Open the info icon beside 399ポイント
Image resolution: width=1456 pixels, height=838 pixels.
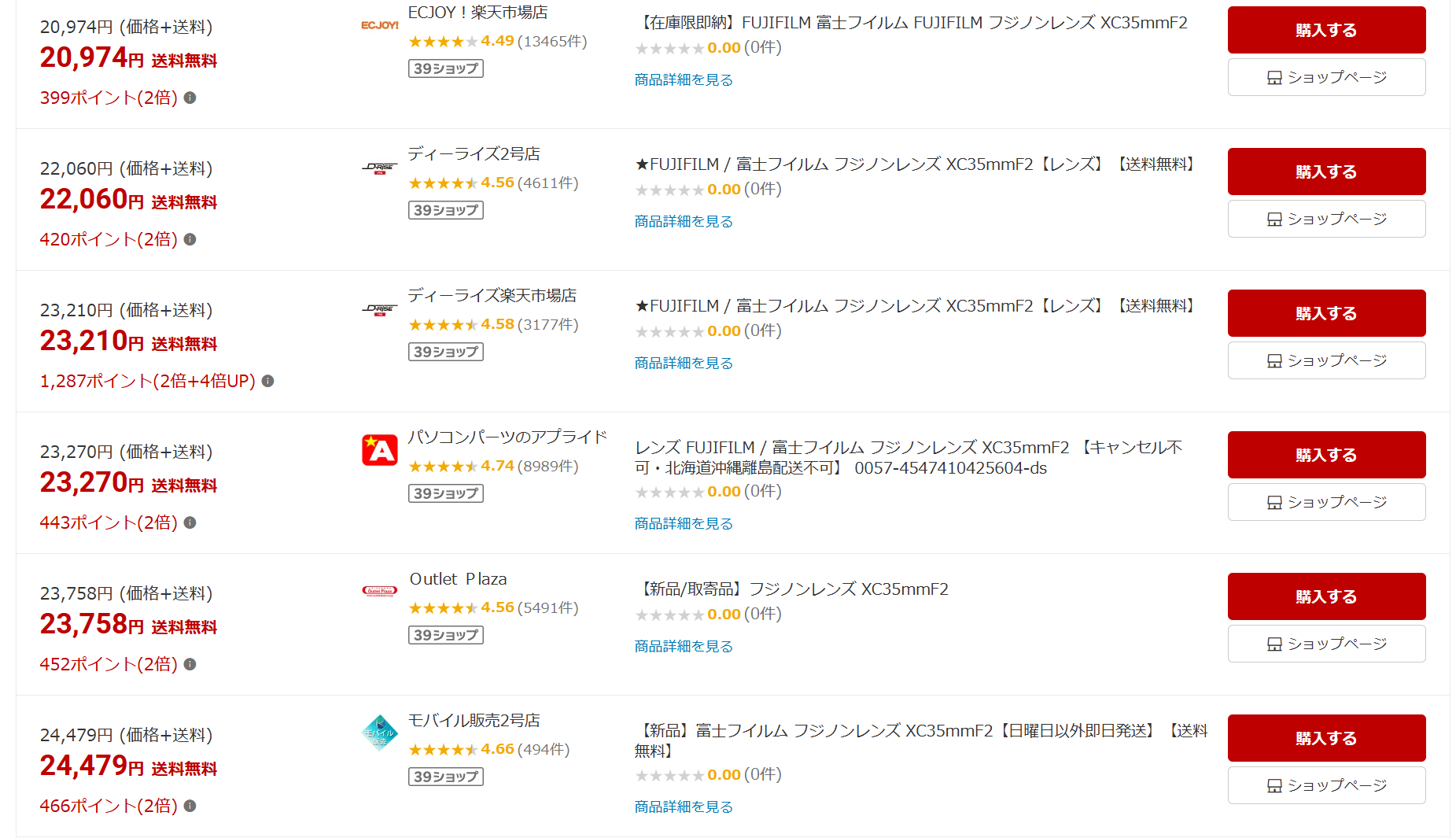190,98
